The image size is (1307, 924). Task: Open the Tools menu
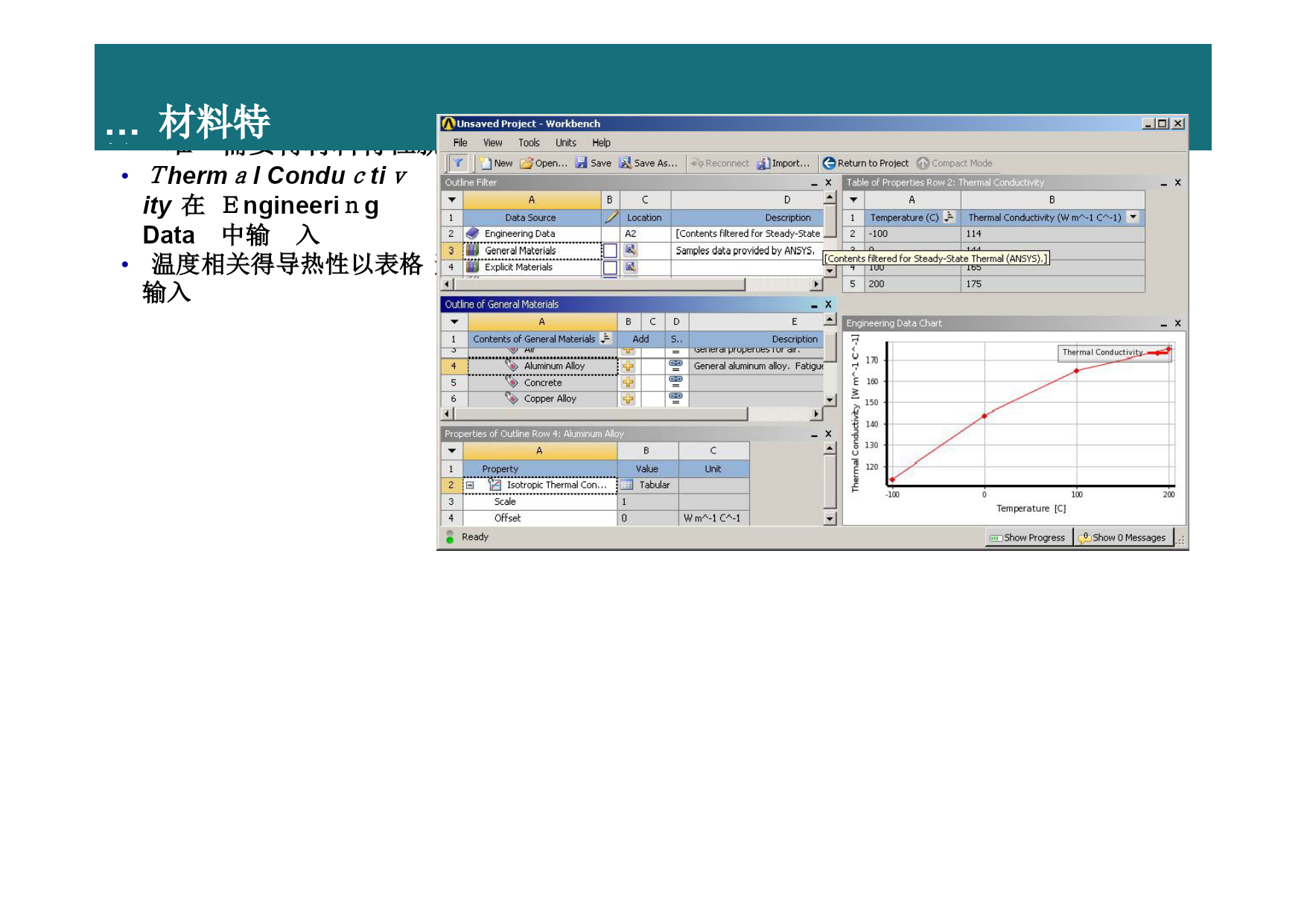click(529, 143)
